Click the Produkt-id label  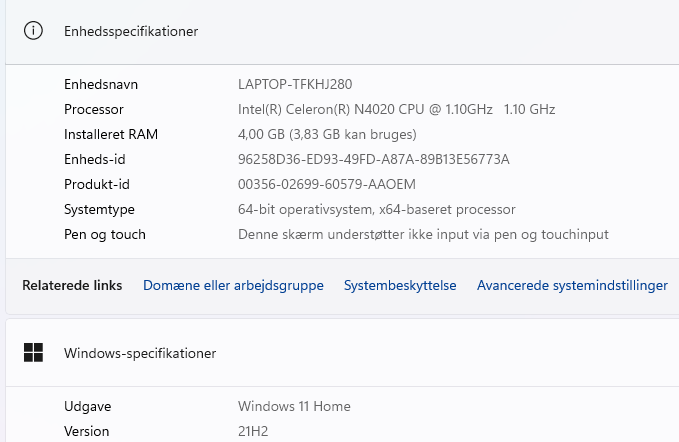tap(97, 184)
